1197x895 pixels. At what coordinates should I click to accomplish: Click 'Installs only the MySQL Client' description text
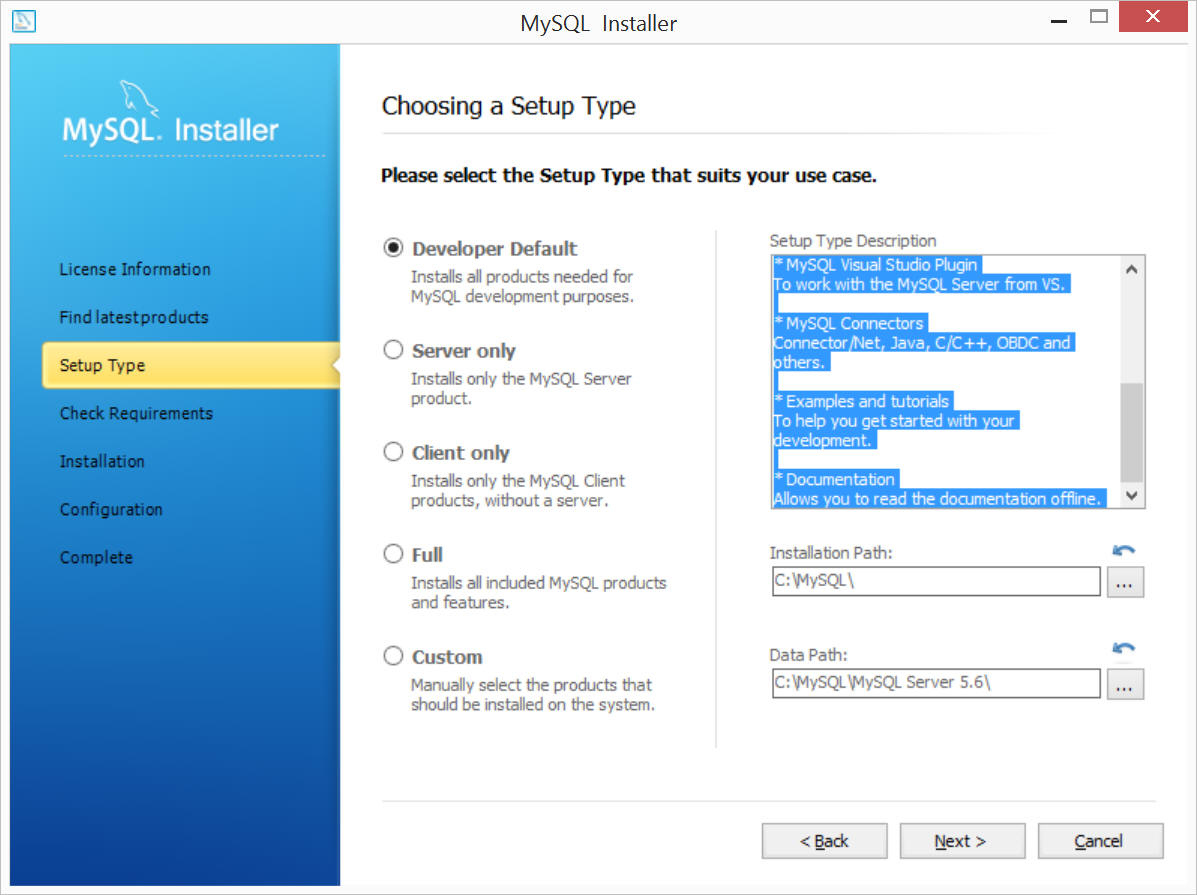coord(518,490)
